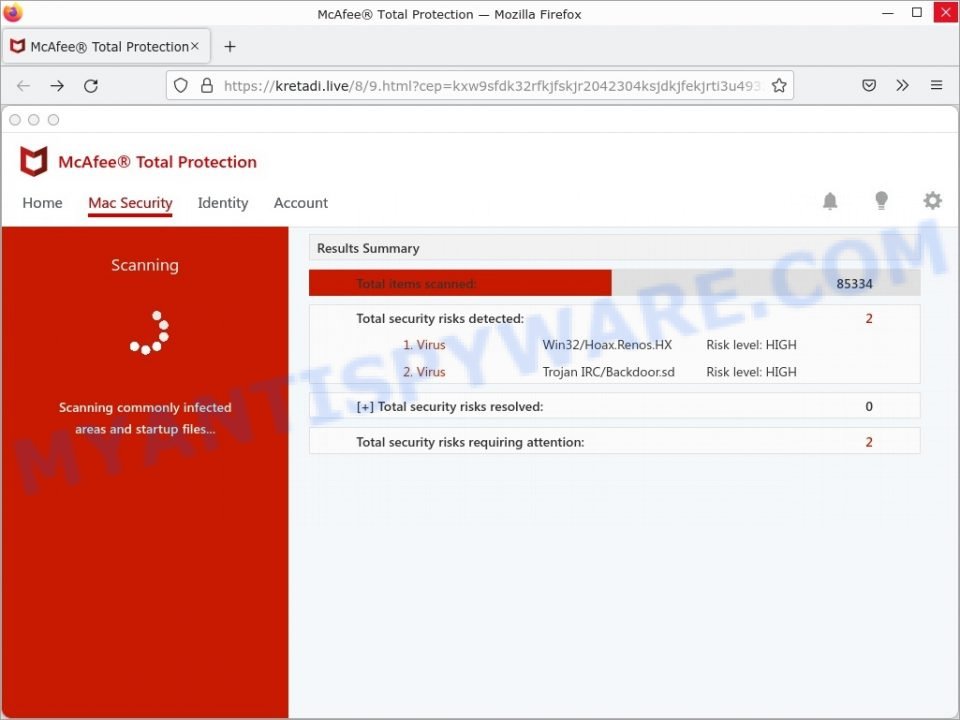Click the Total security risks detected label
Viewport: 960px width, 720px height.
tap(440, 318)
